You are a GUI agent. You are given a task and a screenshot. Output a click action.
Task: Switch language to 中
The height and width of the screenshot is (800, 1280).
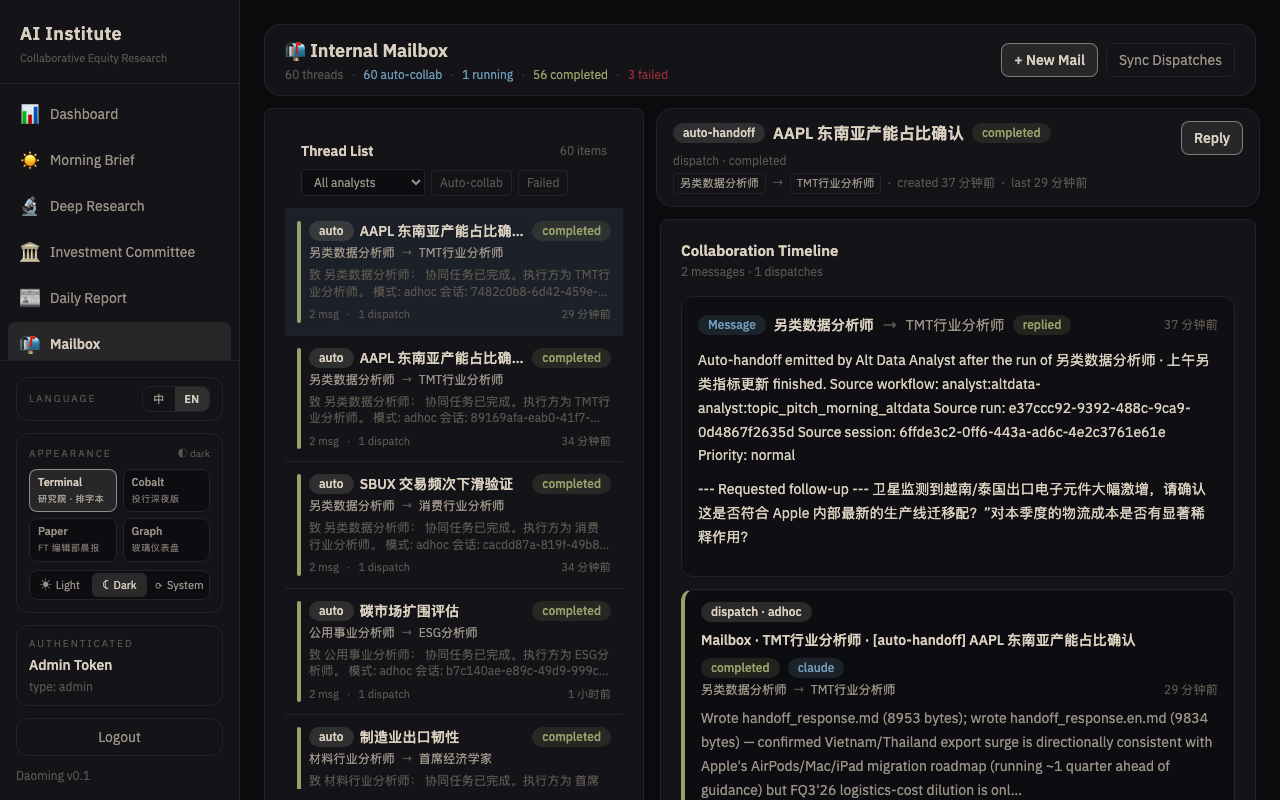coord(159,399)
